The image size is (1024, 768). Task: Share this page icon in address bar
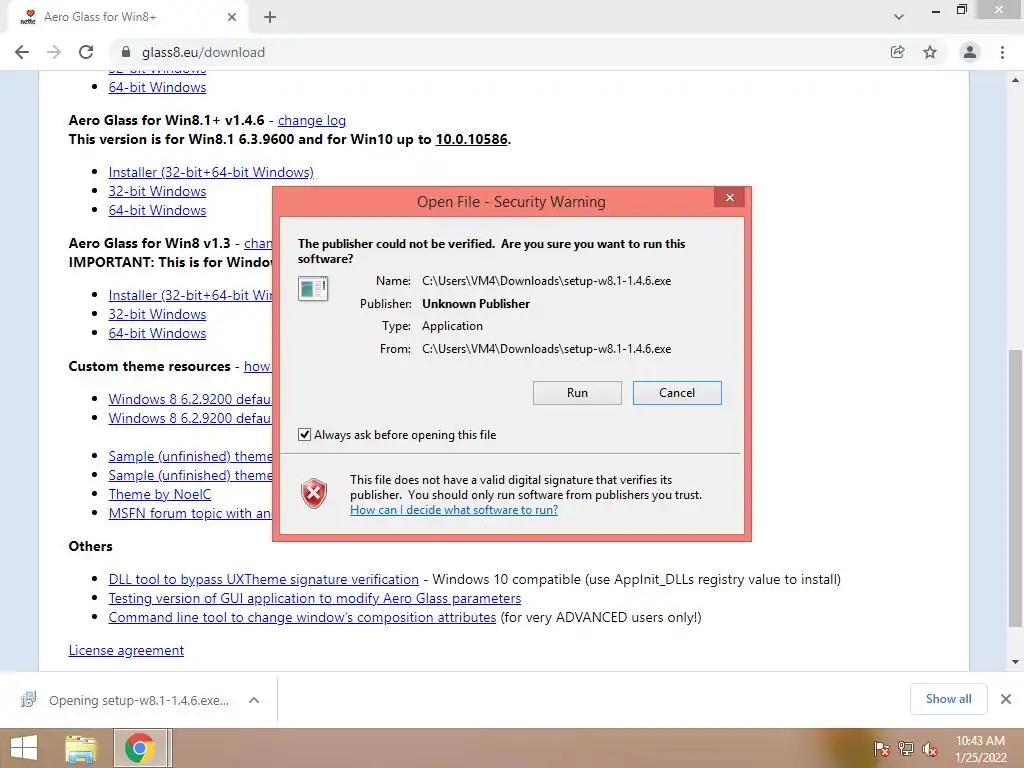click(x=897, y=52)
